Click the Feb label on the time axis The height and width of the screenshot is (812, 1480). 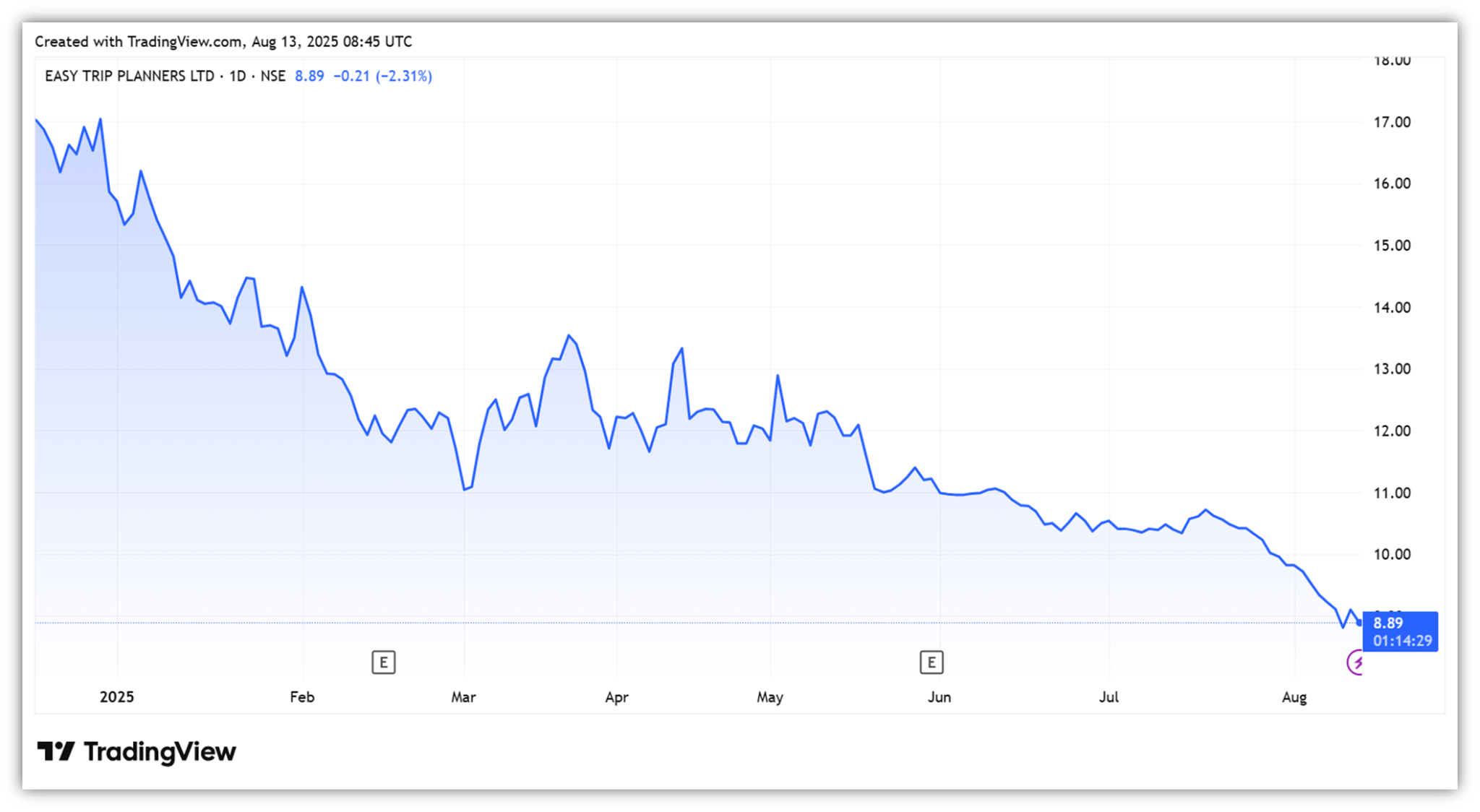click(x=302, y=697)
